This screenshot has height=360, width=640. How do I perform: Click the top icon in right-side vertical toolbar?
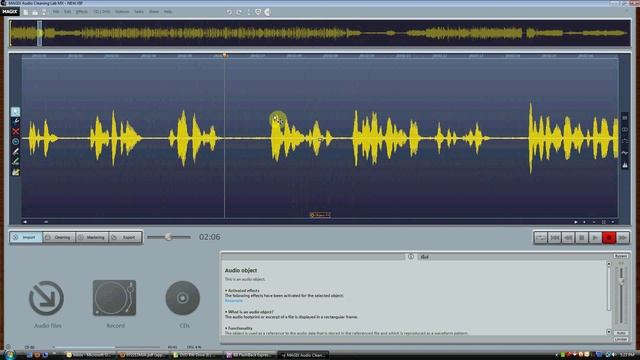(625, 118)
